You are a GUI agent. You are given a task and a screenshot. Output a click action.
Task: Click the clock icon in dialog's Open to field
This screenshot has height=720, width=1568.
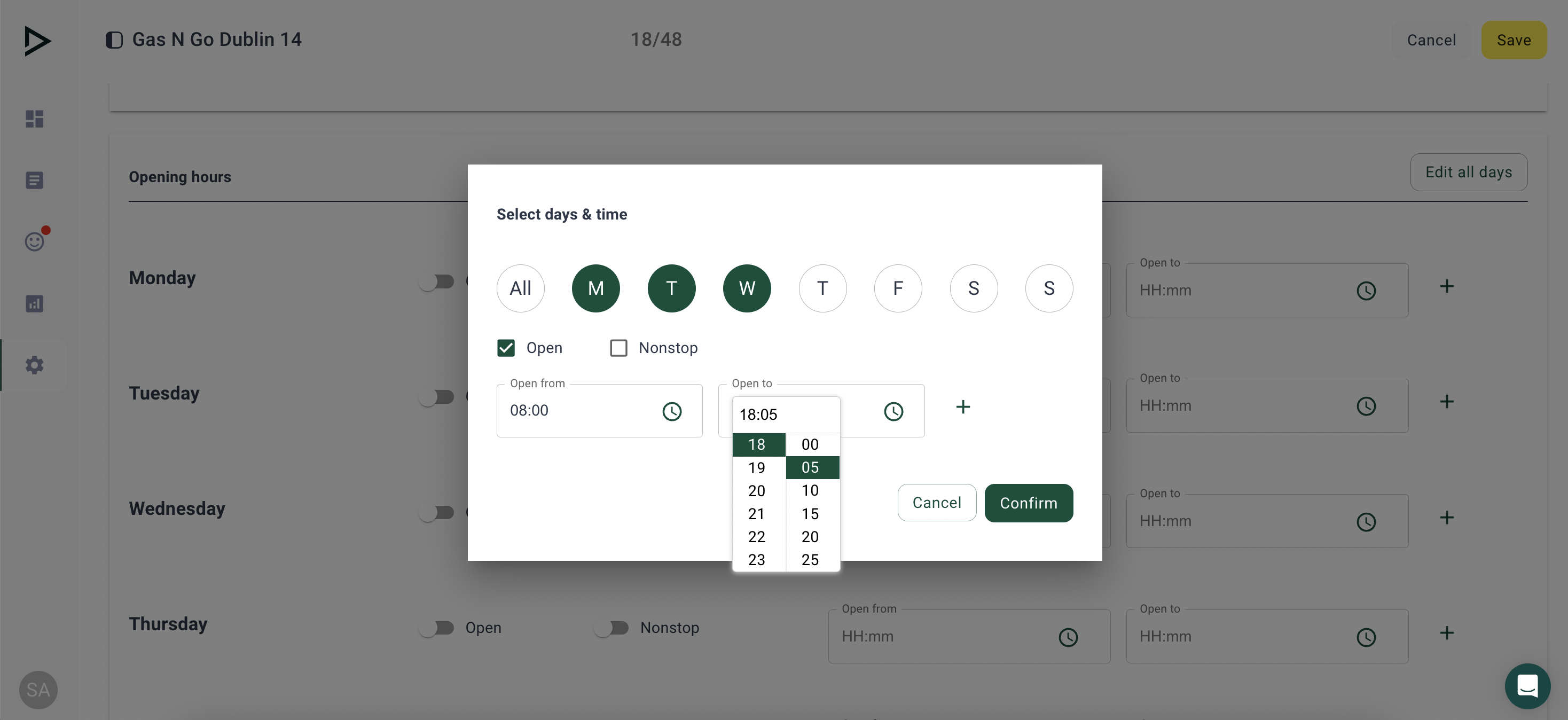pos(893,411)
